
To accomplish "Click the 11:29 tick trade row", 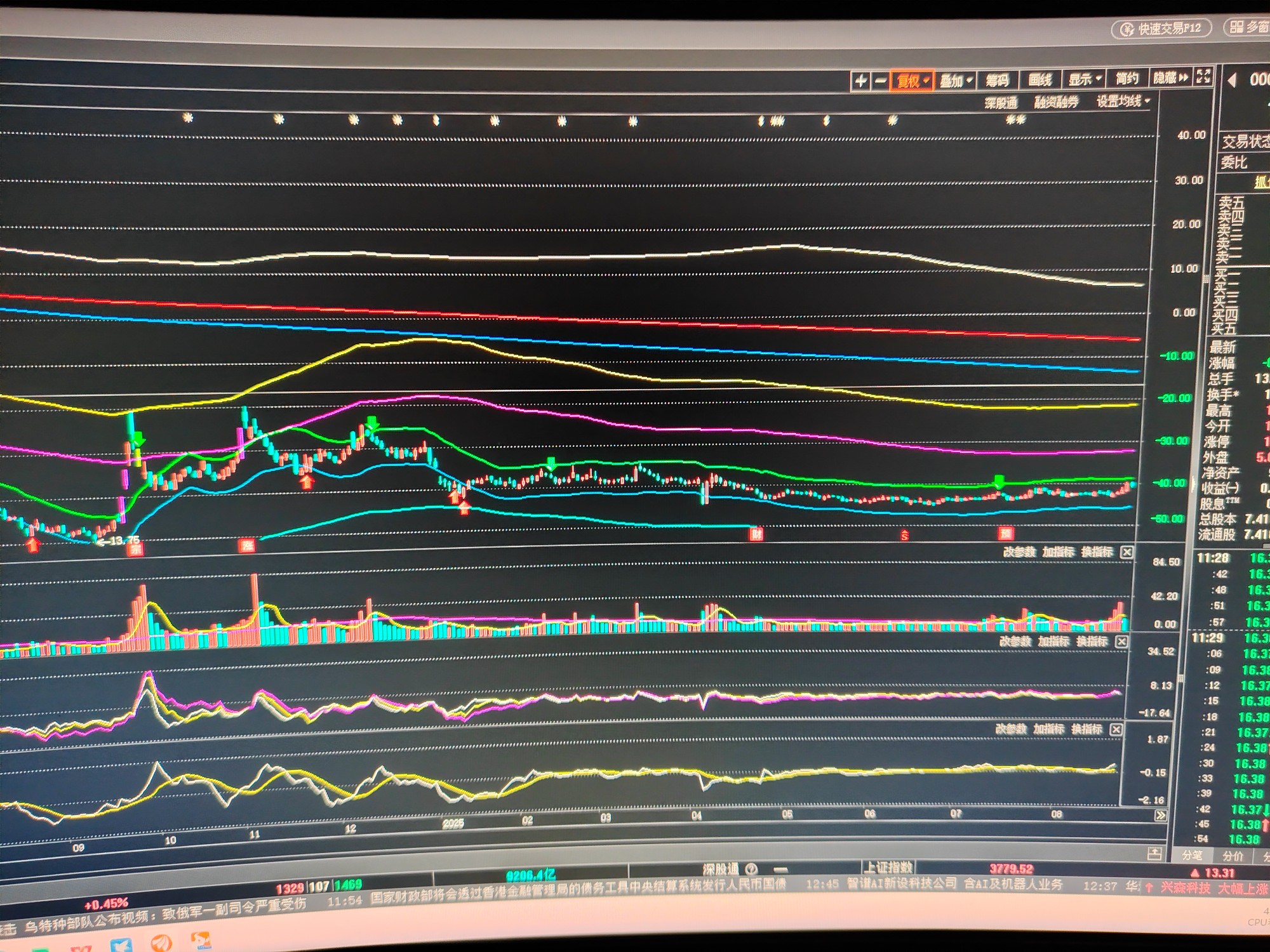I will pos(1230,638).
